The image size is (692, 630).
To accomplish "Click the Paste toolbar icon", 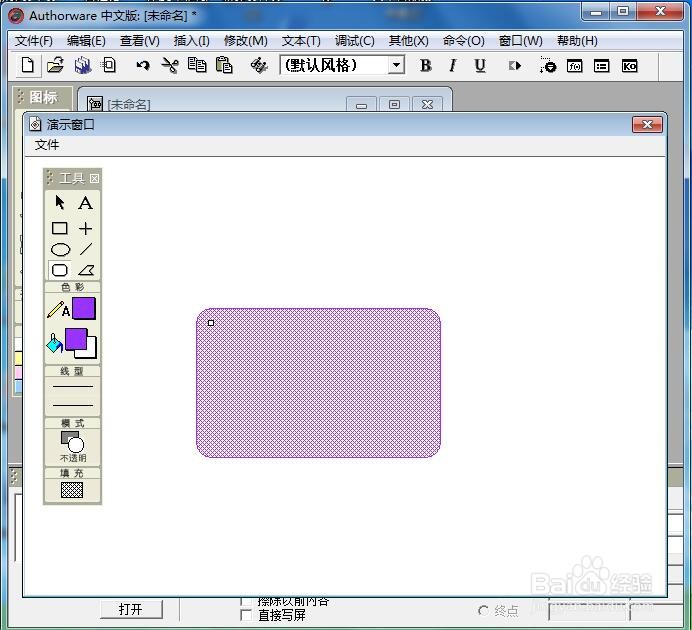I will [224, 65].
